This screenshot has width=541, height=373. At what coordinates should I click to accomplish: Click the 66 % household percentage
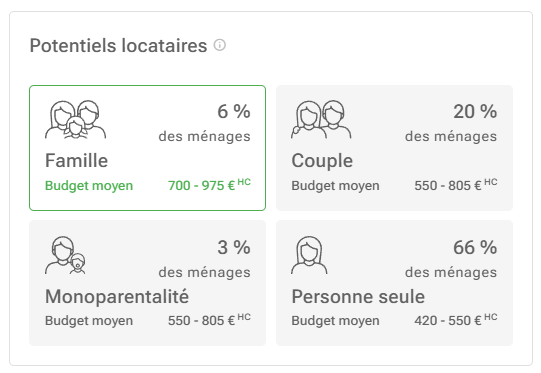475,248
